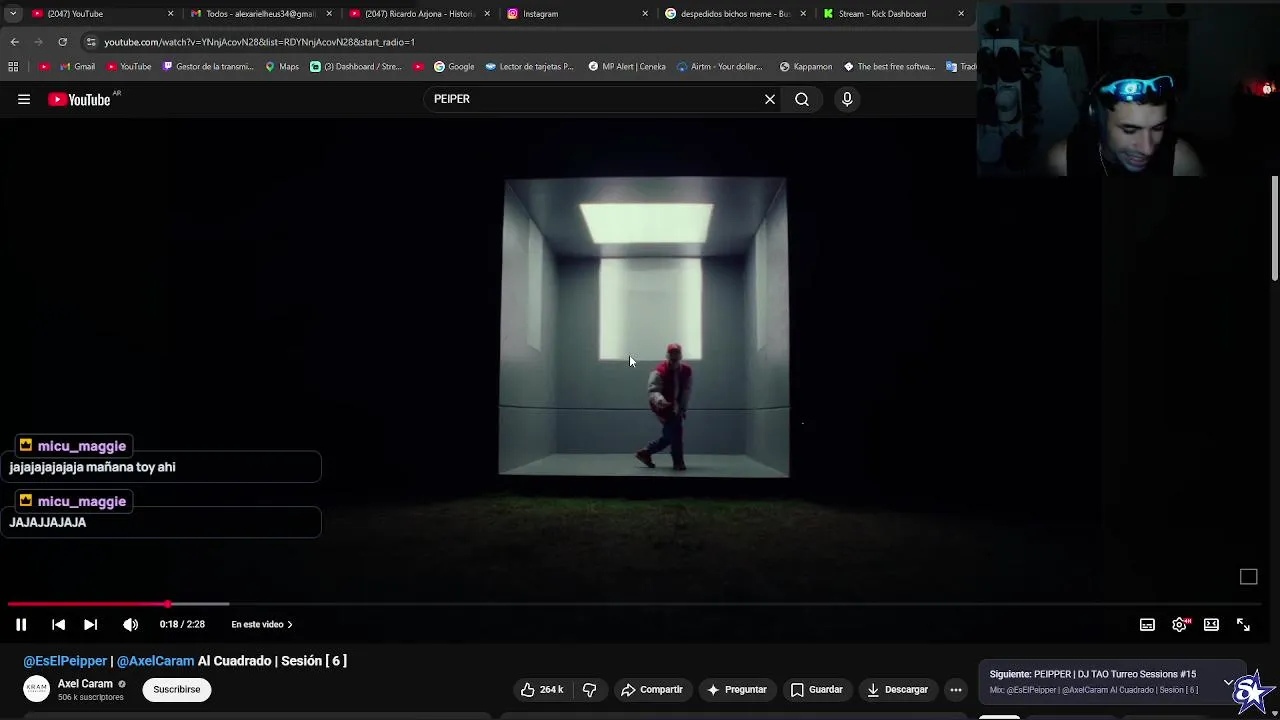Switch to theater mode view
Image resolution: width=1280 pixels, height=720 pixels.
click(x=1211, y=624)
